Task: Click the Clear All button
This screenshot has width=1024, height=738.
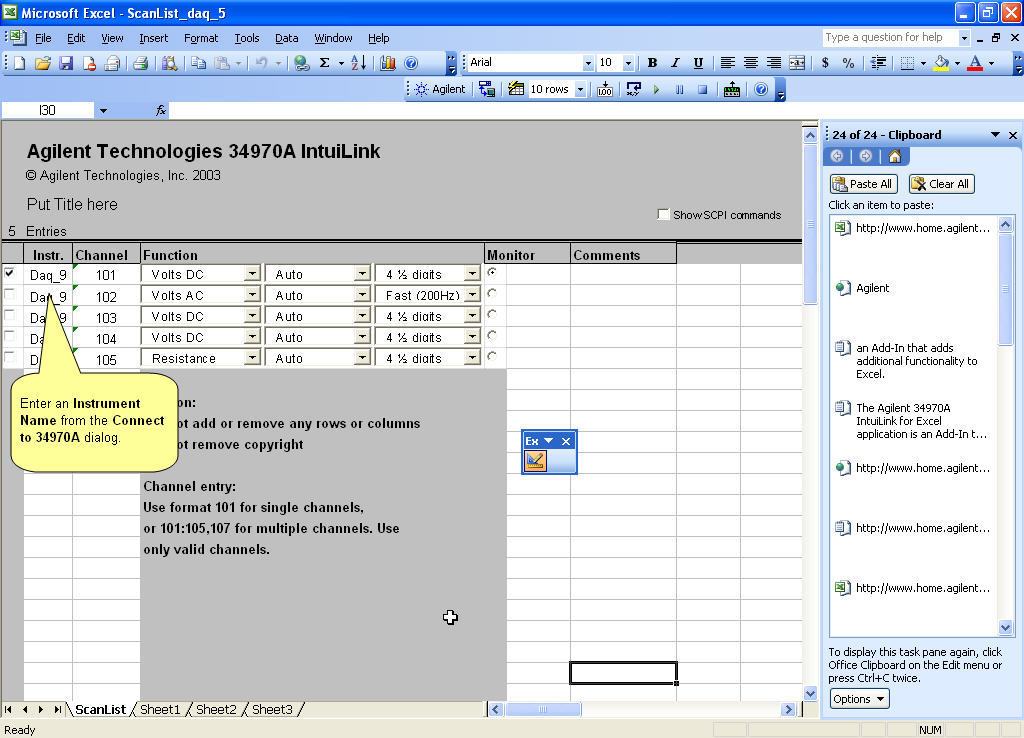Action: (x=941, y=184)
